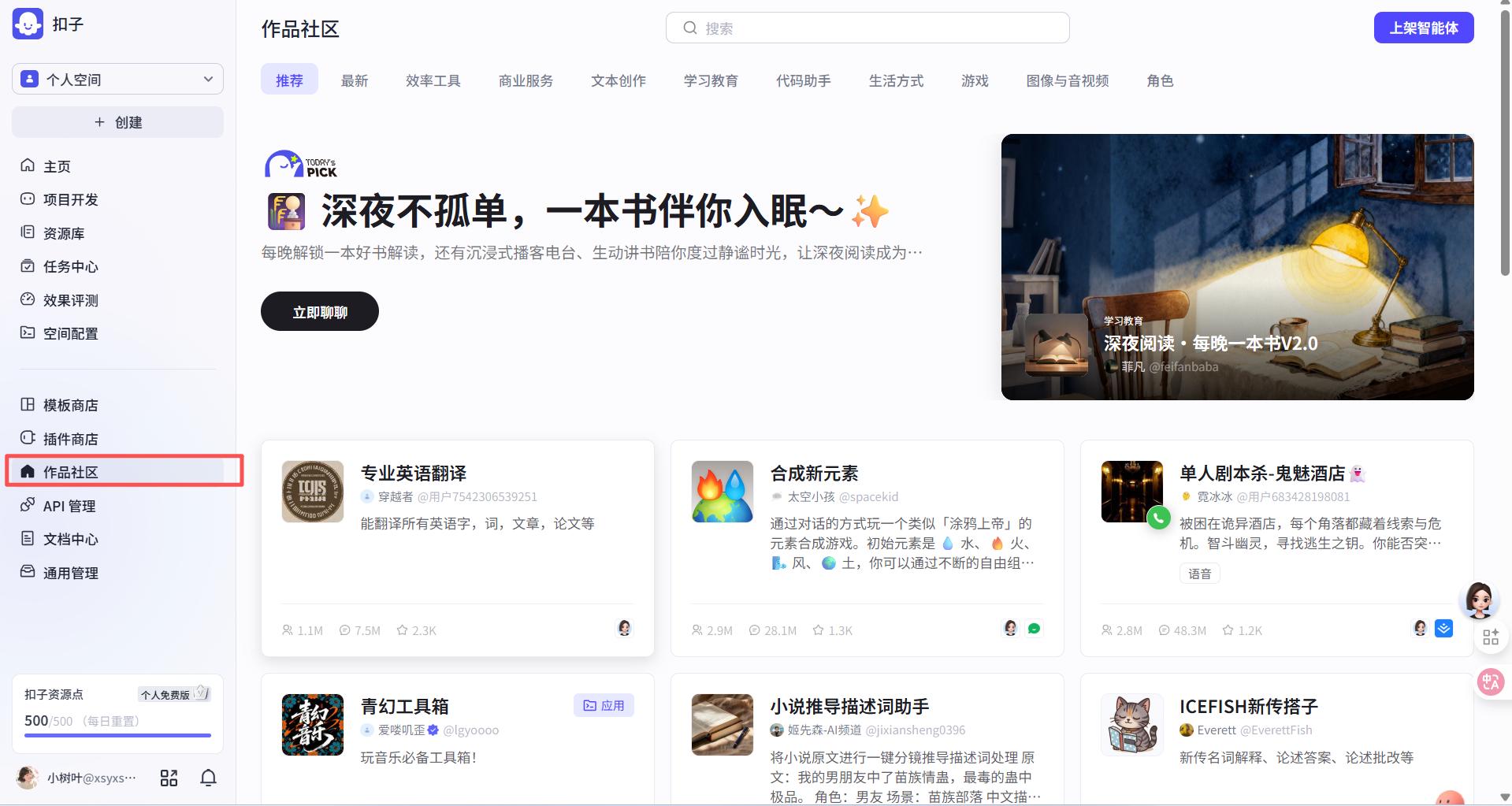This screenshot has height=806, width=1512.
Task: Switch to the 最新 tab
Action: [355, 80]
